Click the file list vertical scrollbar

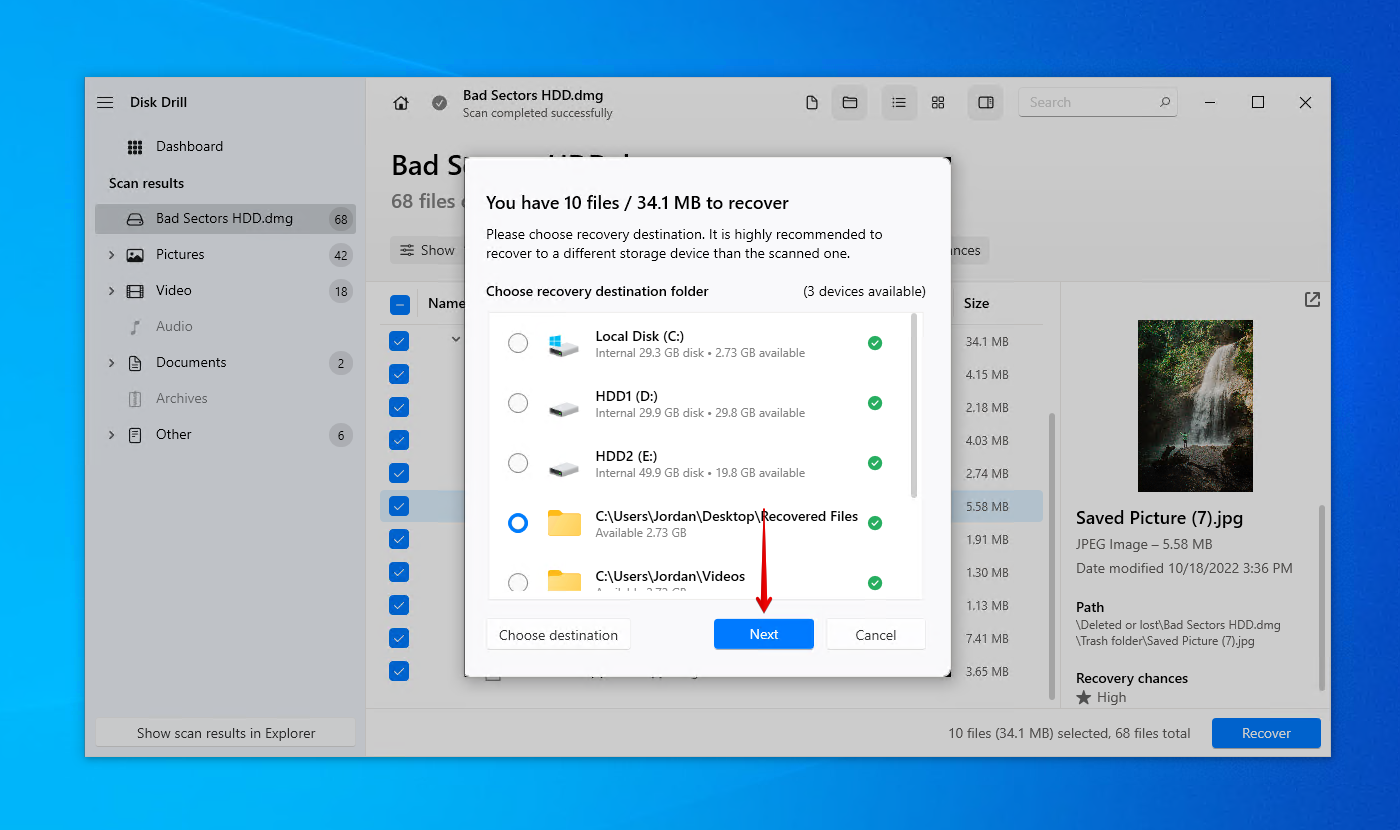(1050, 555)
